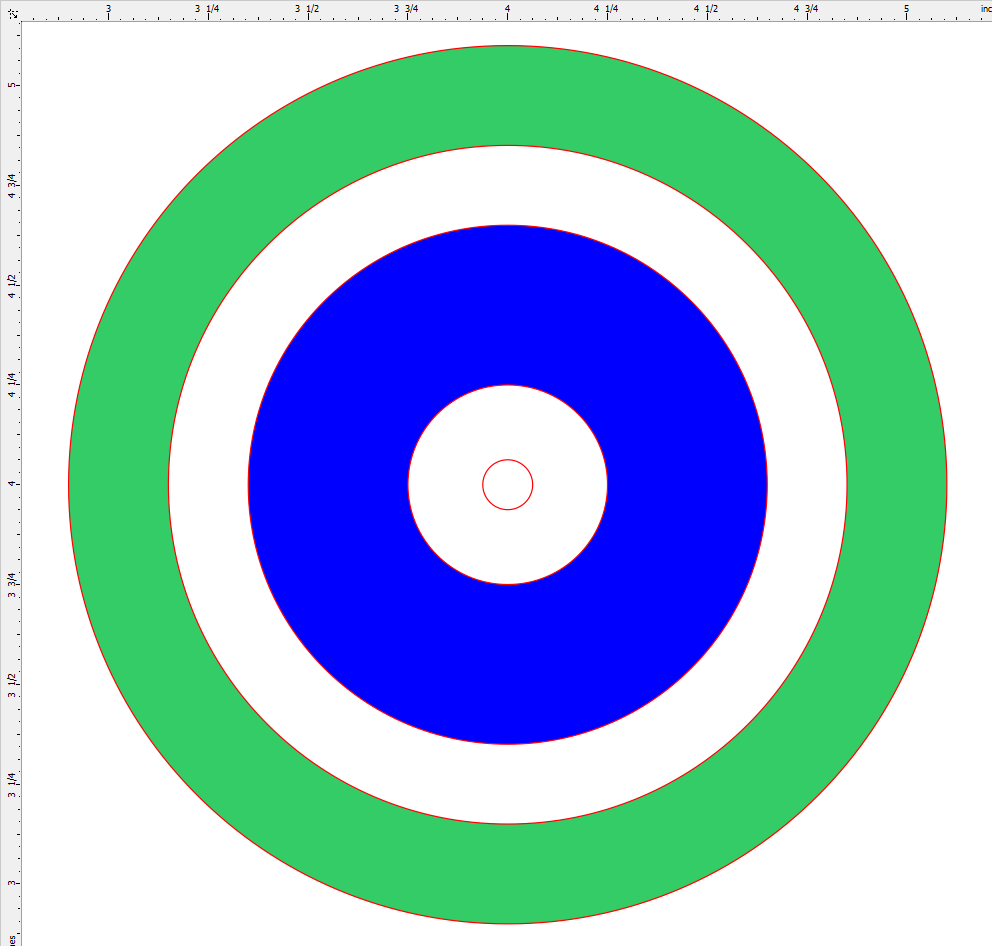Click the '4 1/4' mark on the vertical ruler
This screenshot has width=992, height=946.
point(11,385)
